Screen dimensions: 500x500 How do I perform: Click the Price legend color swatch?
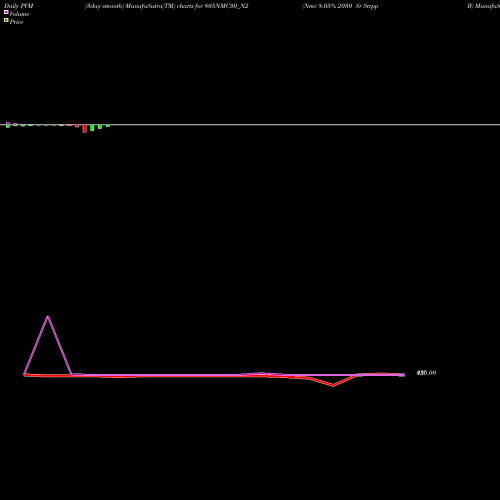(x=6, y=21)
